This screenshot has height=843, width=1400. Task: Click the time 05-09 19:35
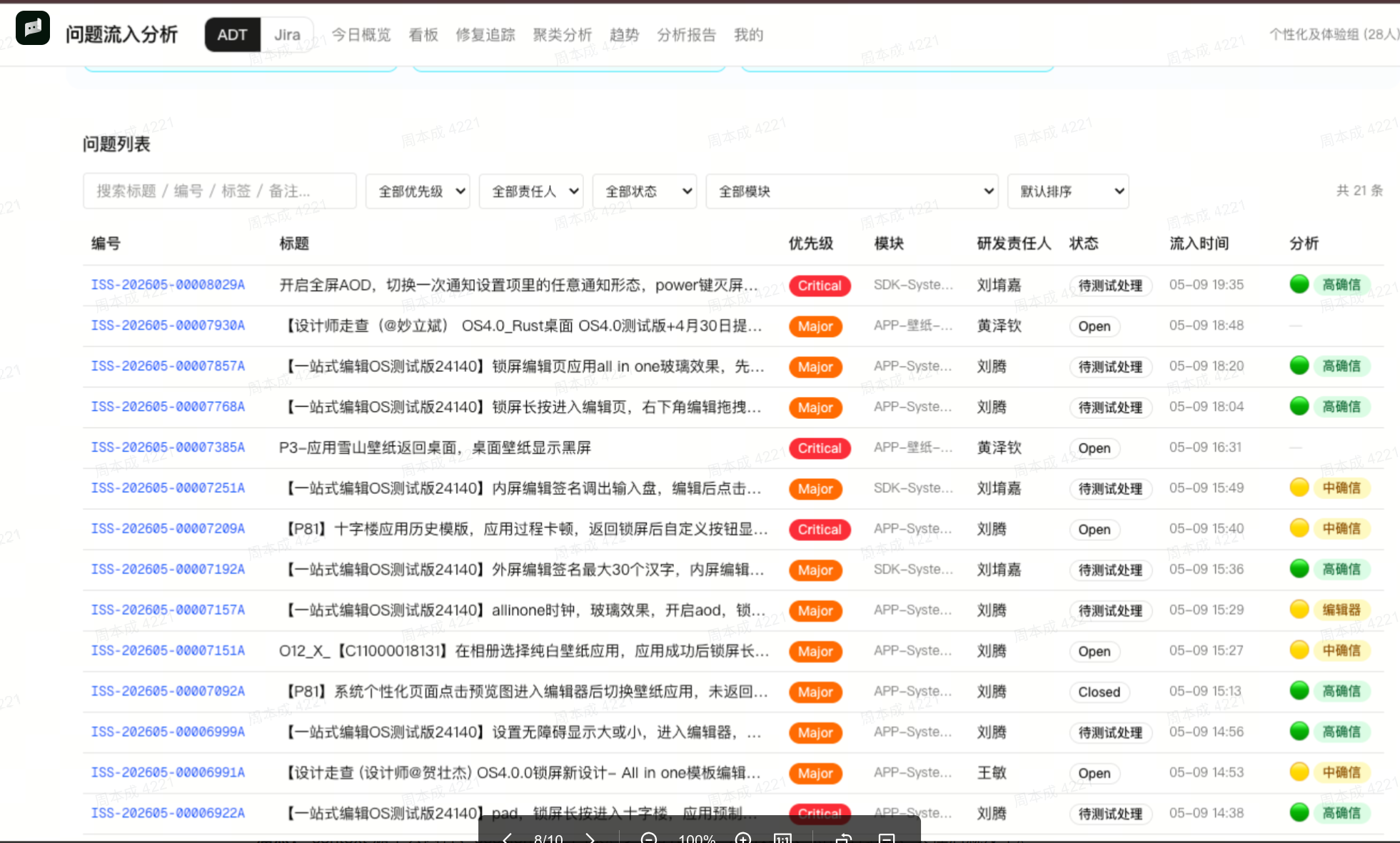[x=1207, y=285]
